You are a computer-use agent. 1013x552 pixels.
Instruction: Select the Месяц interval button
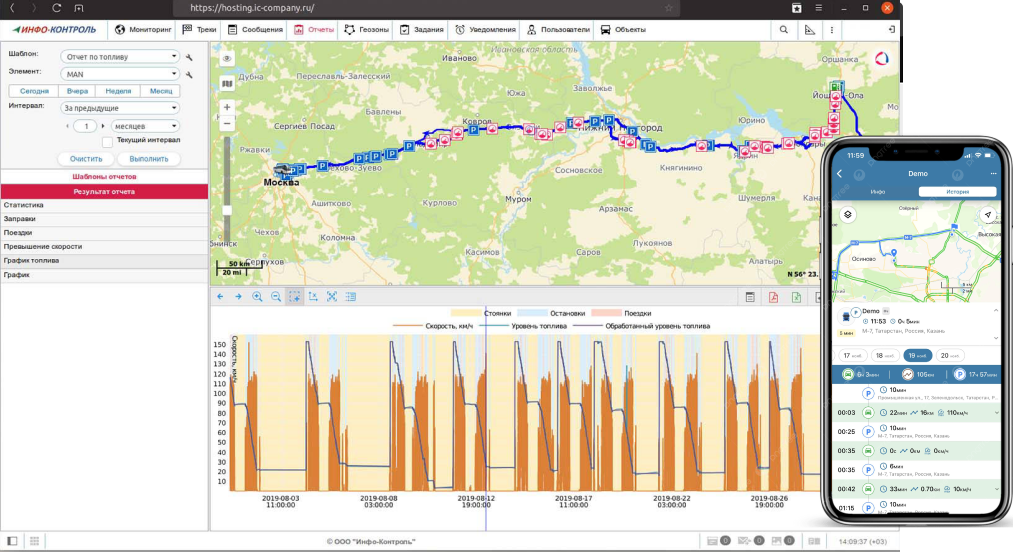pos(161,91)
